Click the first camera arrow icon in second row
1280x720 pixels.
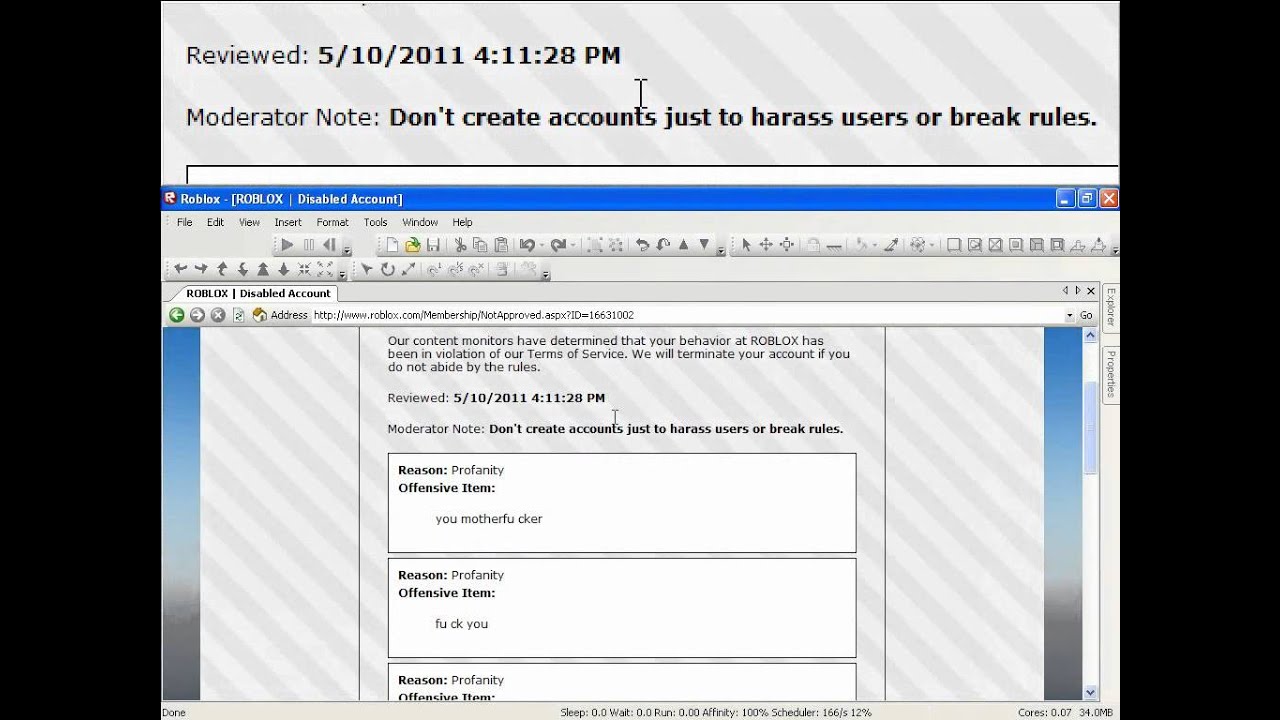pyautogui.click(x=180, y=269)
